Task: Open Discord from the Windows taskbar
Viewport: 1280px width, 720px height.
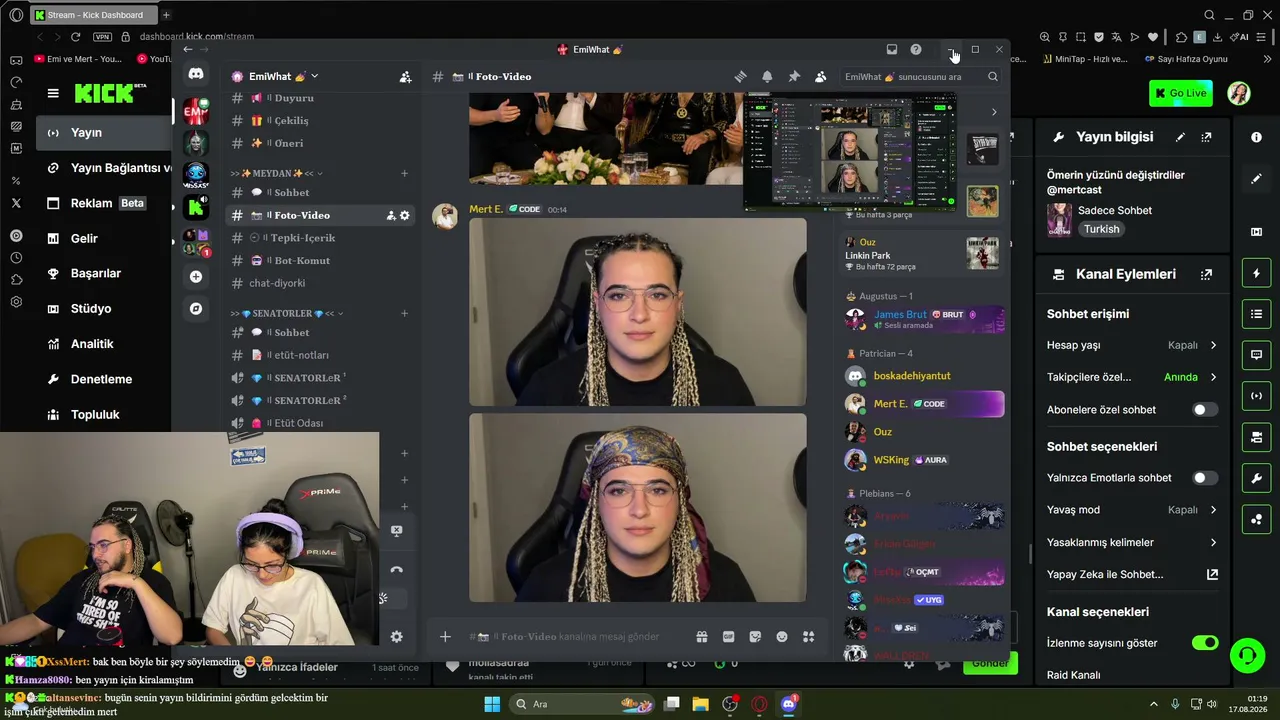Action: tap(788, 704)
